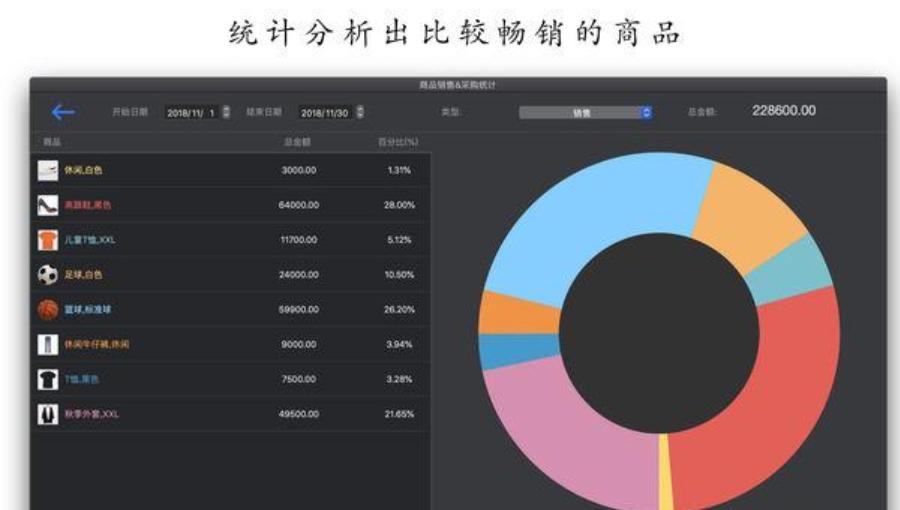The width and height of the screenshot is (900, 510).
Task: Click the amount 49500.00
Action: pyautogui.click(x=298, y=414)
